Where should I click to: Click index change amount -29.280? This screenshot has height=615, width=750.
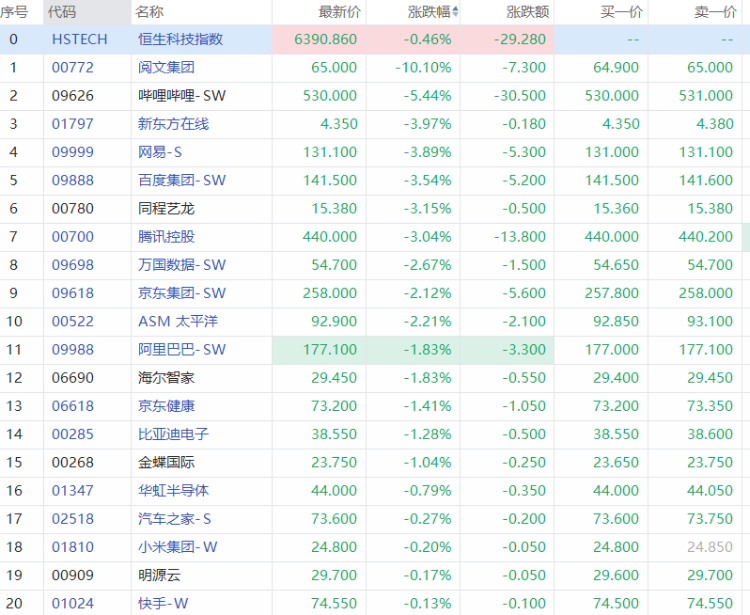[x=520, y=39]
